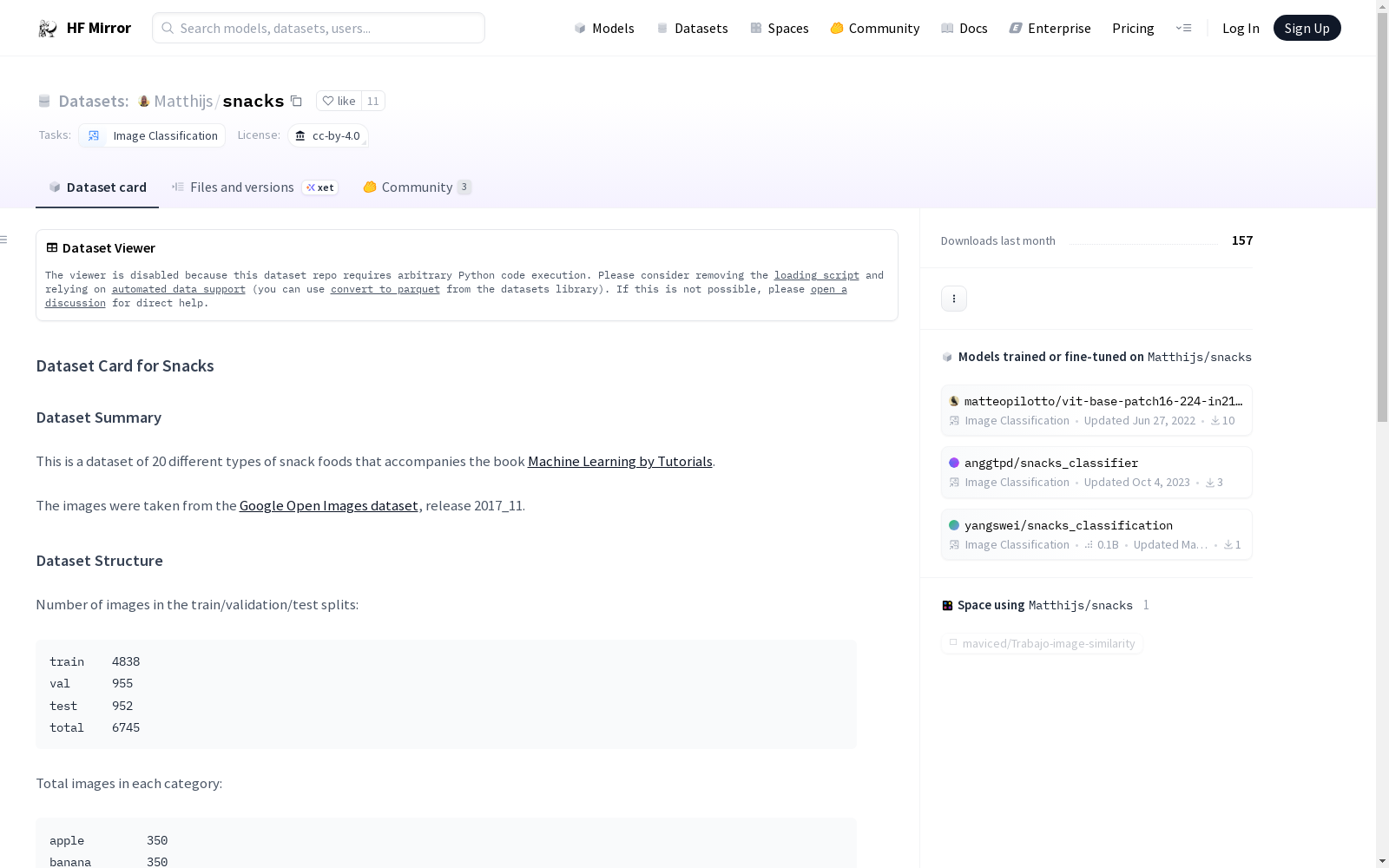Show the 11 users who liked
The width and height of the screenshot is (1389, 868).
[373, 101]
